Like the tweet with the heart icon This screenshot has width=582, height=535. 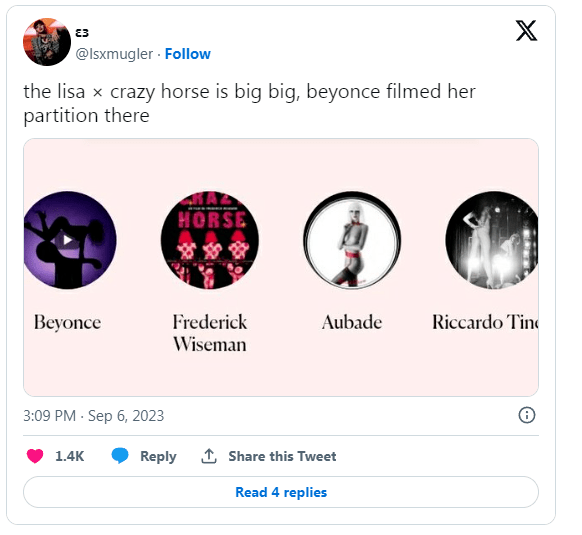(x=35, y=456)
